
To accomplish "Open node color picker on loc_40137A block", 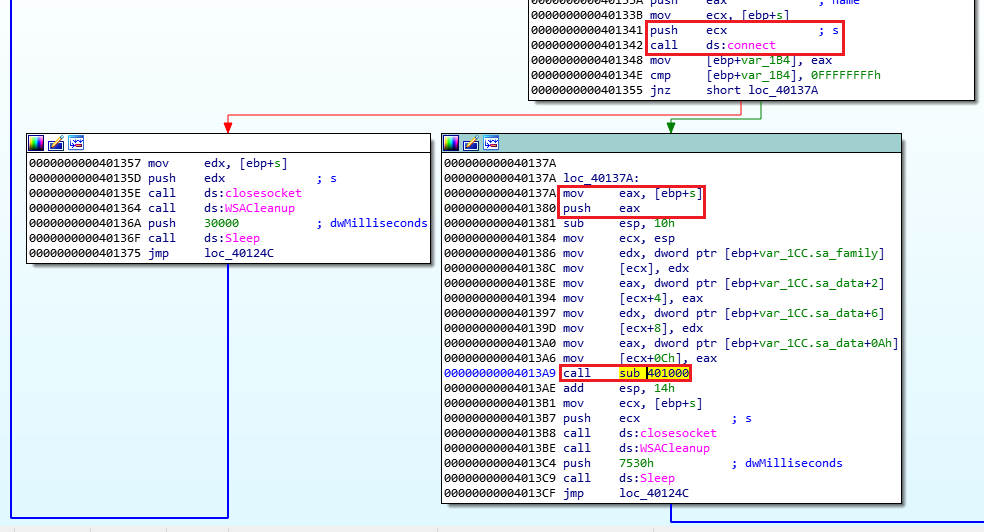I will (451, 143).
